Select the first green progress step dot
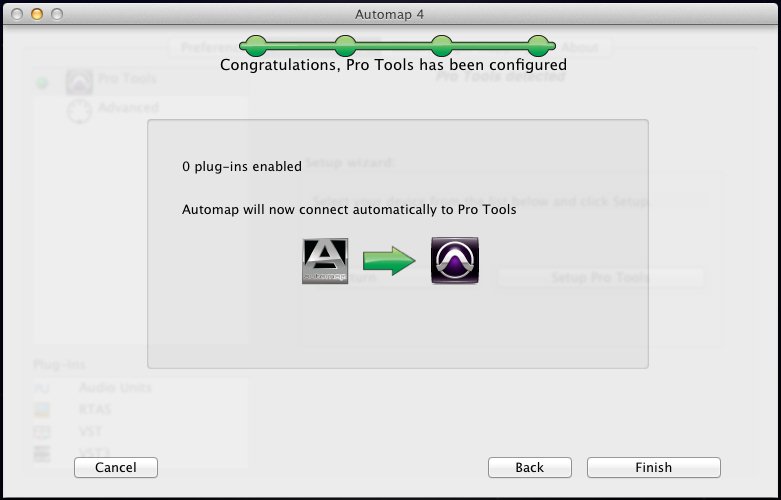This screenshot has width=781, height=500. 256,46
